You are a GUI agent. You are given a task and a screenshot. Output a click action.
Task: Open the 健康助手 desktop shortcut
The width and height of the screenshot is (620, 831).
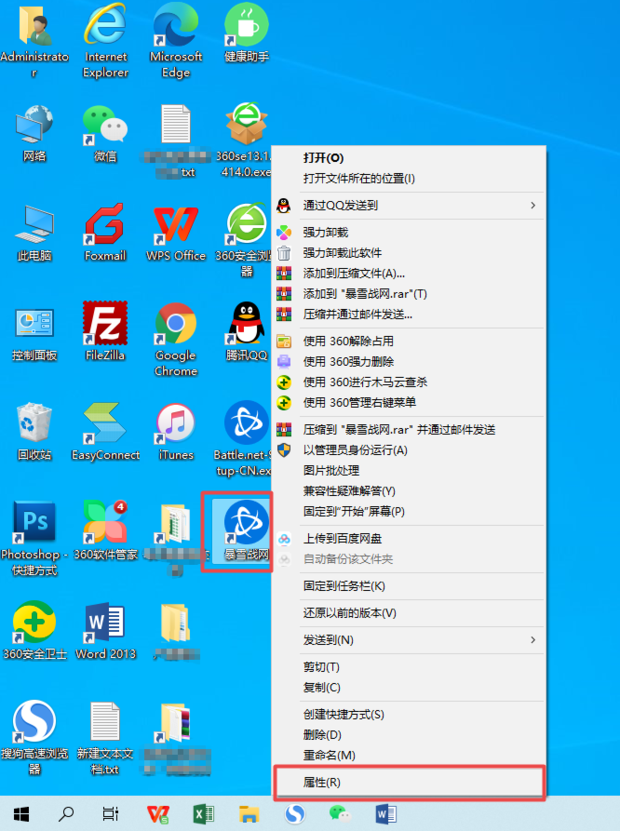click(246, 25)
